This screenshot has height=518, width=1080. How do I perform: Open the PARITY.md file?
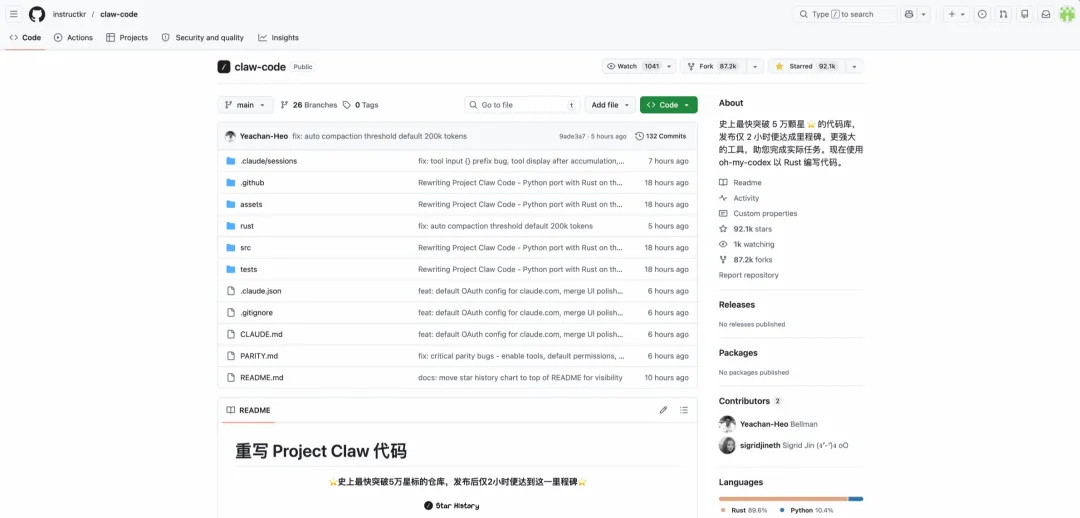coord(259,356)
